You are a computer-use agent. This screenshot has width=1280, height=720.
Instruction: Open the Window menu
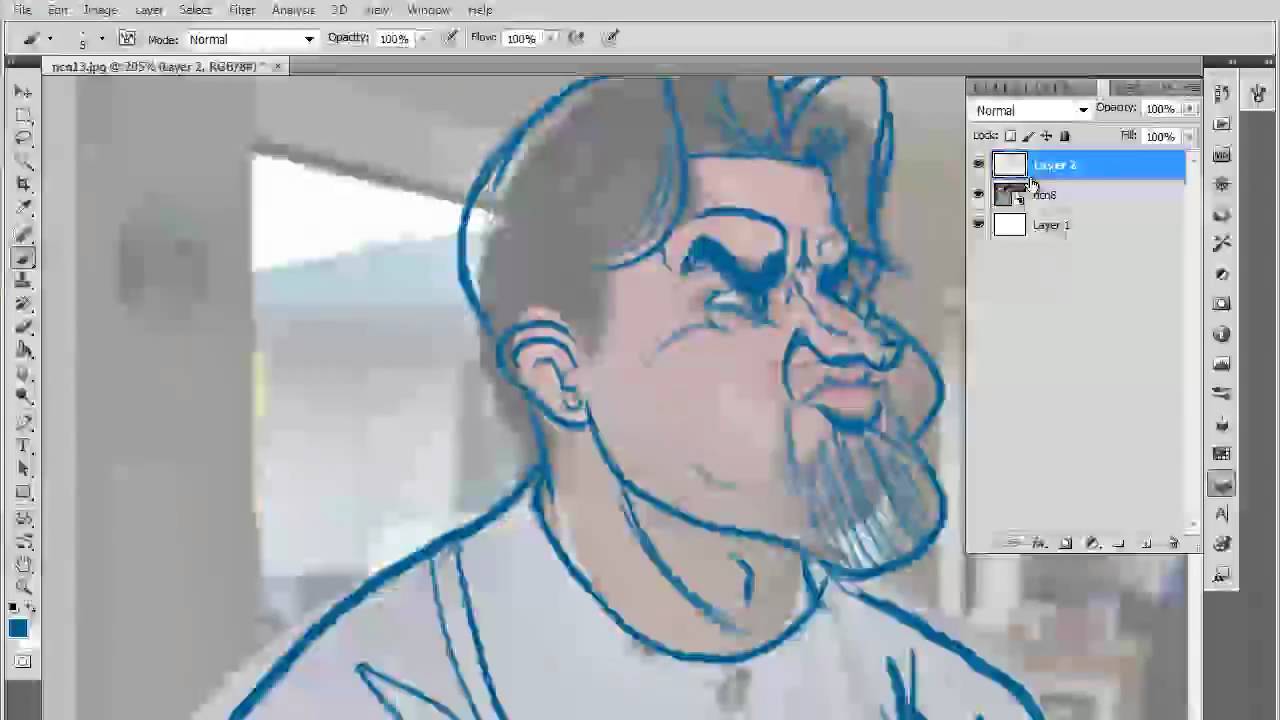[x=428, y=10]
